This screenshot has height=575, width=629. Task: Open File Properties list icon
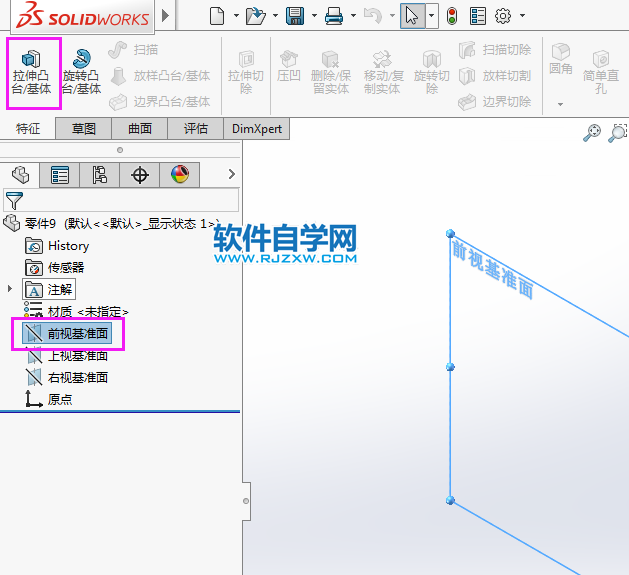pyautogui.click(x=478, y=16)
